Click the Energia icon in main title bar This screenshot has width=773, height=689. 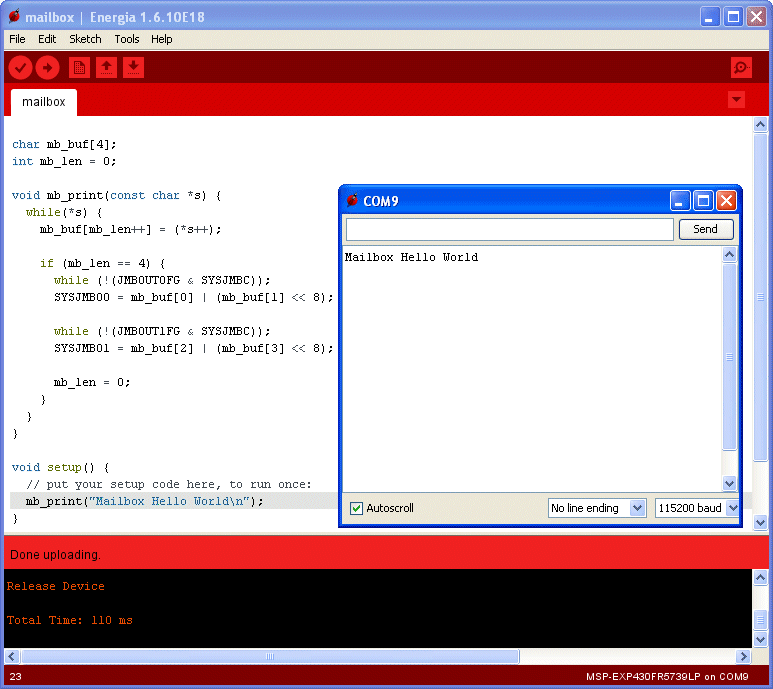coord(14,17)
